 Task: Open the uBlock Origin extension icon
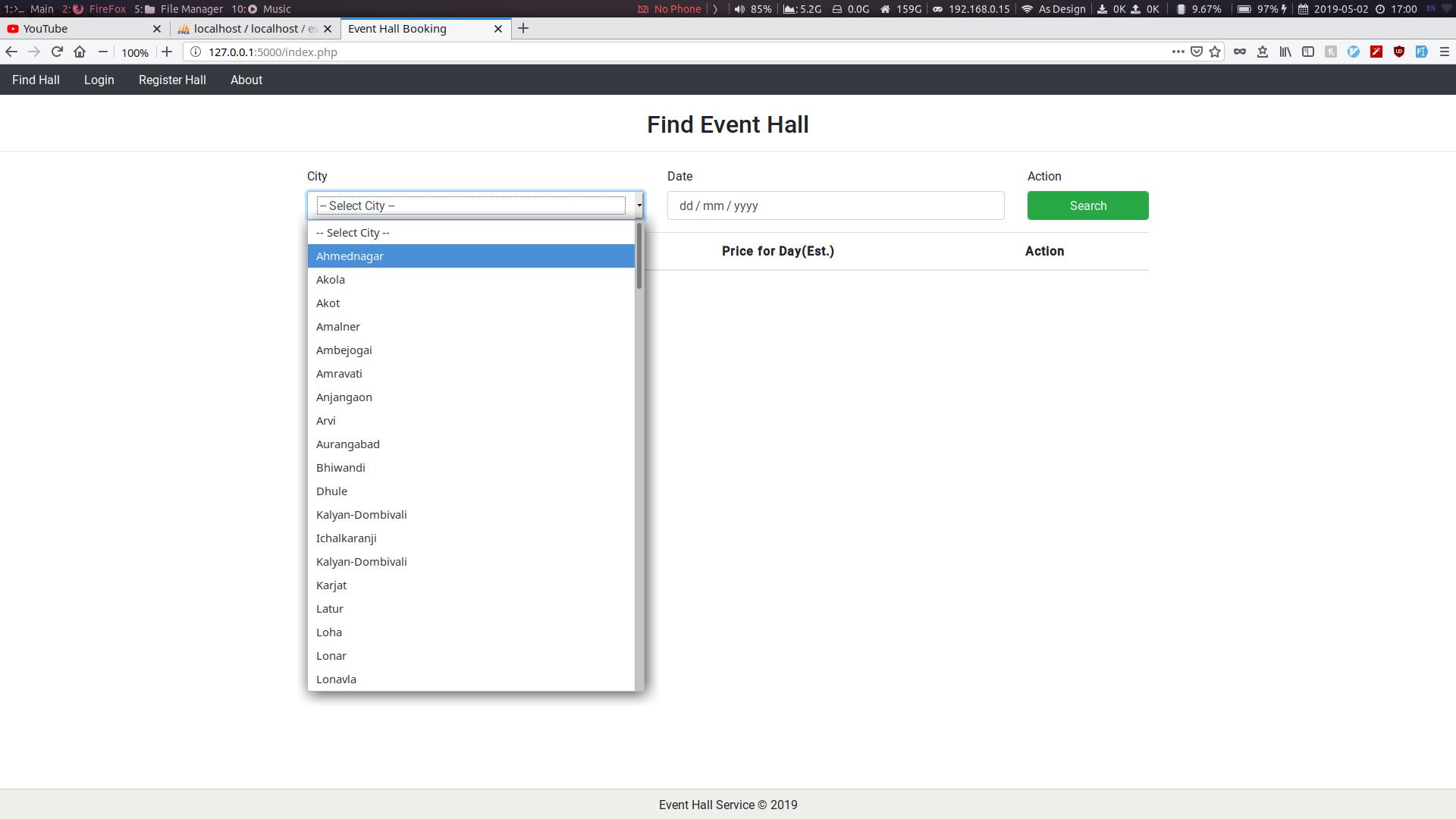(x=1399, y=52)
